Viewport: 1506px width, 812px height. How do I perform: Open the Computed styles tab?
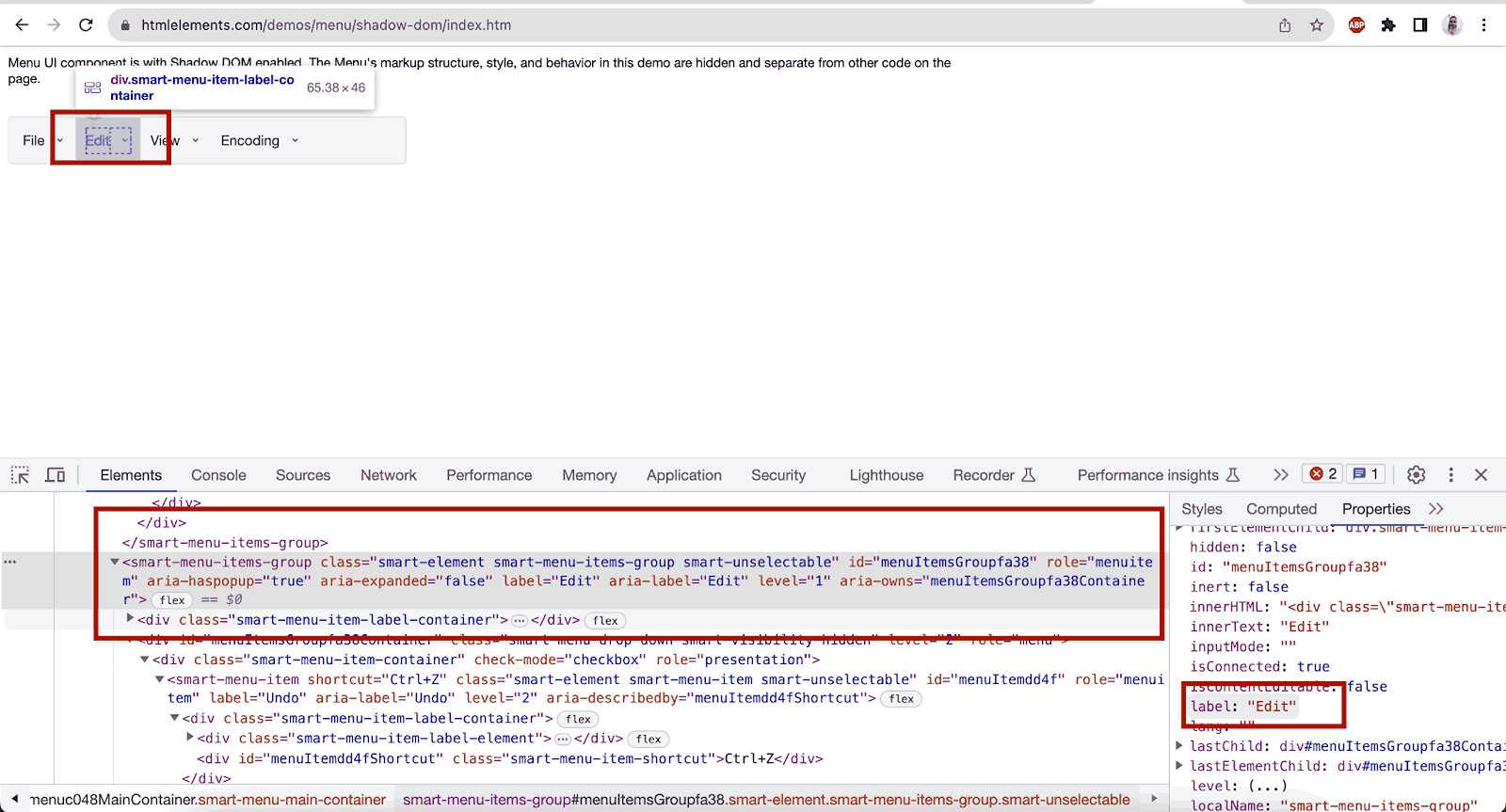coord(1281,509)
